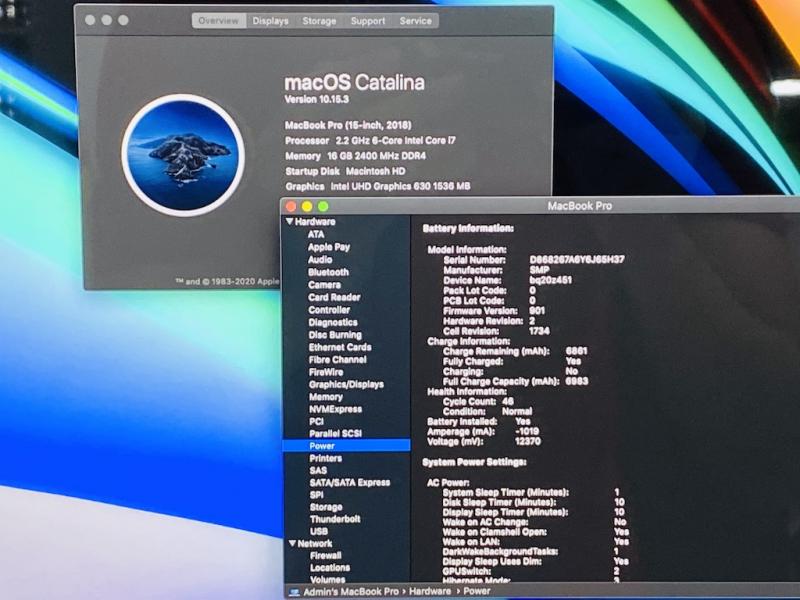Click the Manufacturer SMP row
800x600 pixels.
coord(496,270)
